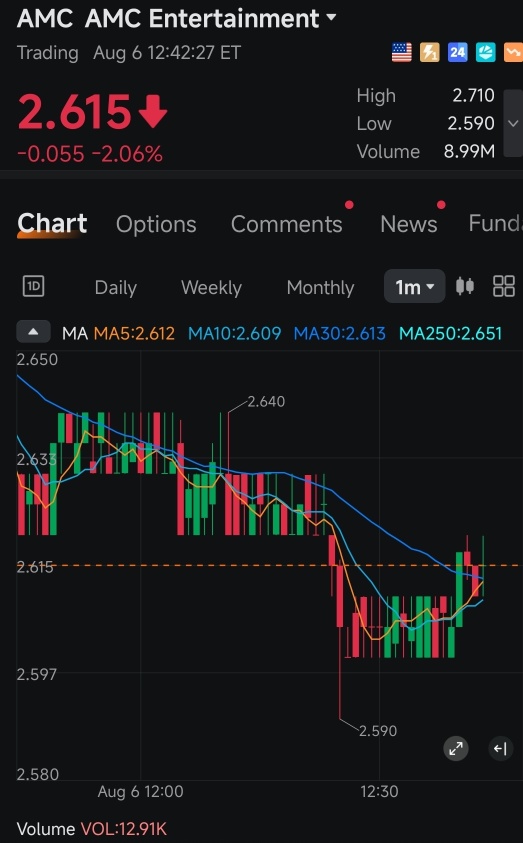Collapse the MA indicator legend arrow
Viewport: 523px width, 843px height.
coord(33,332)
